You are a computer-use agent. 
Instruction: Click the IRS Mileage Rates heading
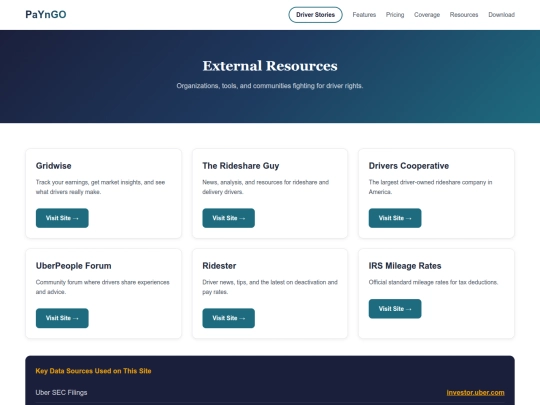pyautogui.click(x=405, y=266)
